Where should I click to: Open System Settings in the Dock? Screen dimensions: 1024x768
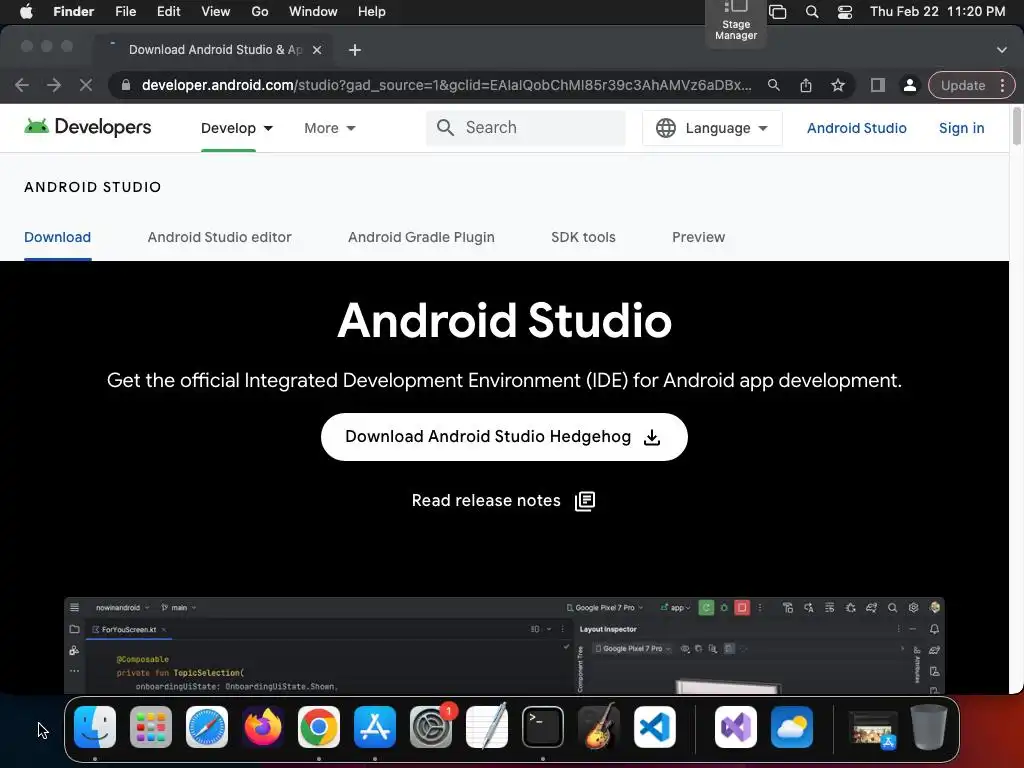point(431,727)
